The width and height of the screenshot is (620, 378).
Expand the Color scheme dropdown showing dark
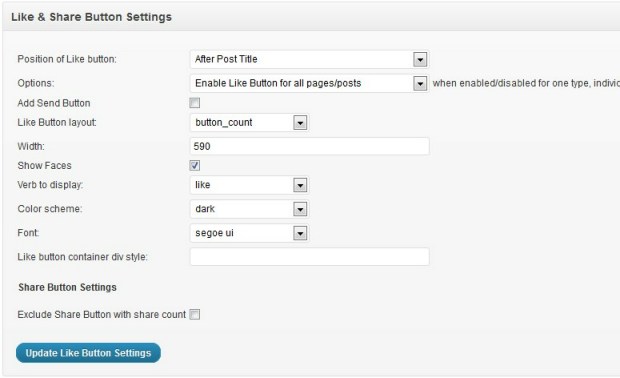[249, 209]
